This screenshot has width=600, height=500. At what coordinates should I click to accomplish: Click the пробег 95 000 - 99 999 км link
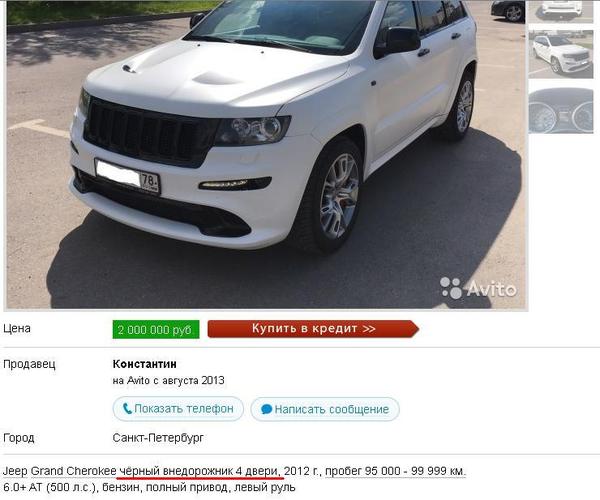coord(395,471)
